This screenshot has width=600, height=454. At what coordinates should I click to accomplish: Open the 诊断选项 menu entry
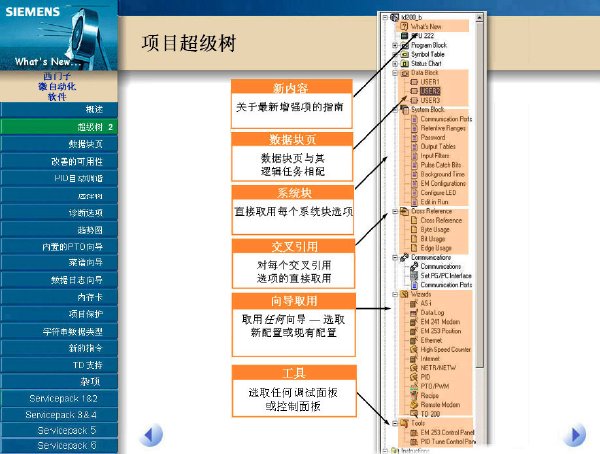point(59,212)
